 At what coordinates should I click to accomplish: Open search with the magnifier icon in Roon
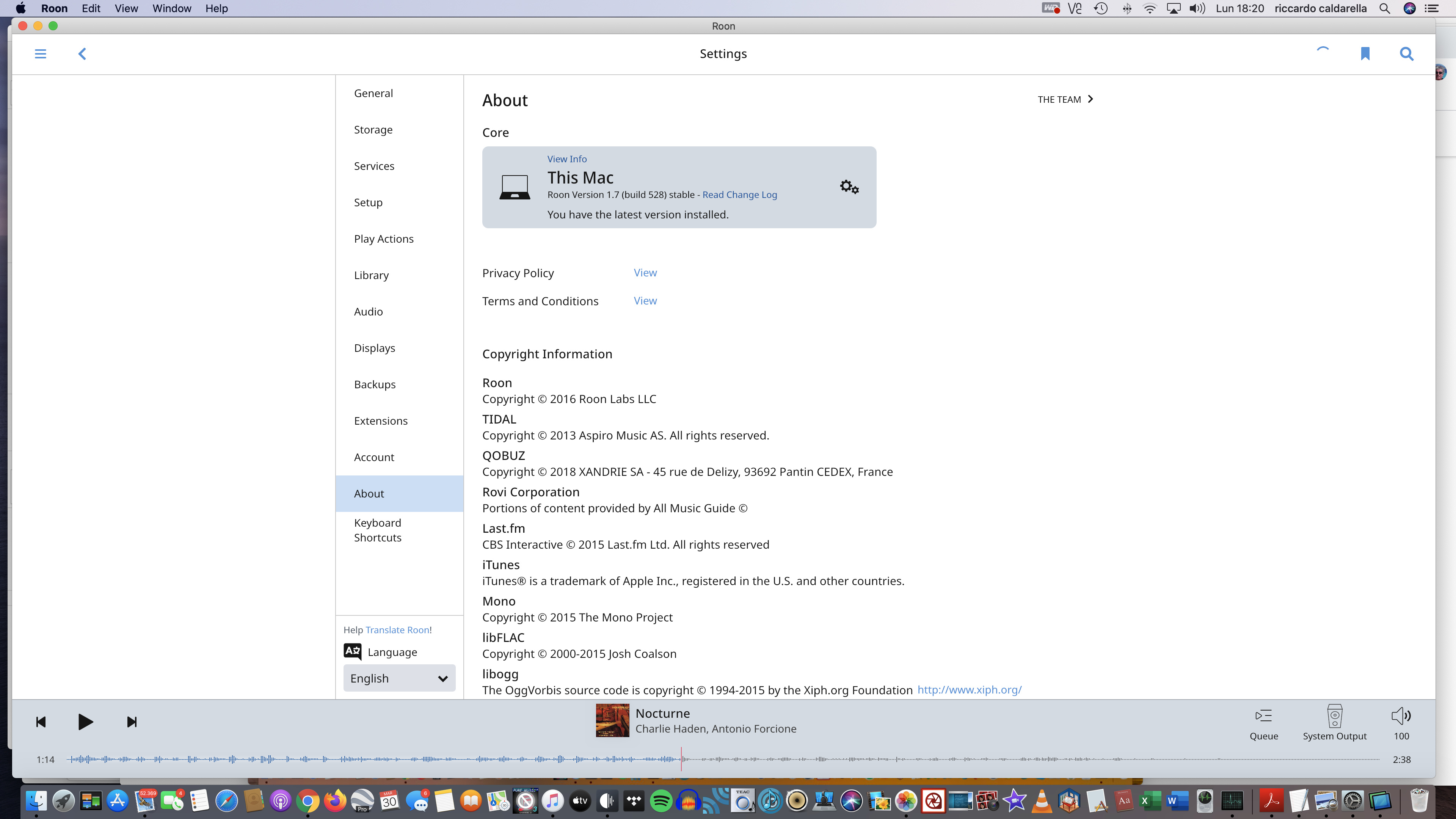pos(1407,54)
